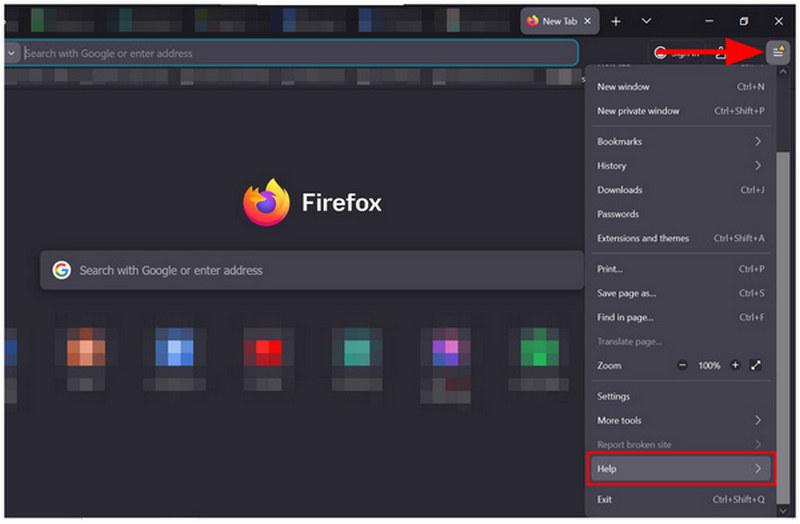
Task: Click the address bar search field
Action: pyautogui.click(x=299, y=53)
